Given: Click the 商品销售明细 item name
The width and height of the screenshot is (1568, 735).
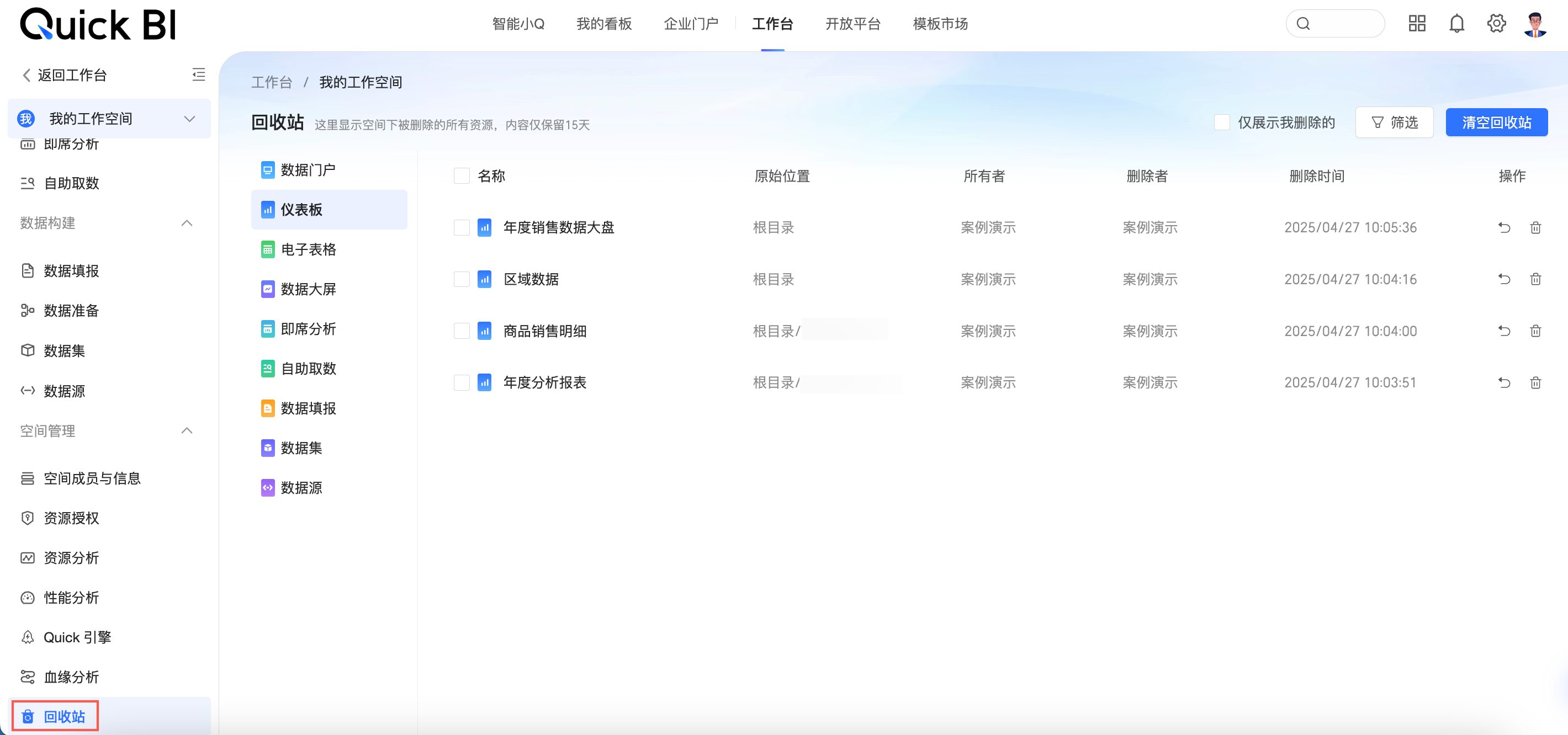Looking at the screenshot, I should 545,331.
